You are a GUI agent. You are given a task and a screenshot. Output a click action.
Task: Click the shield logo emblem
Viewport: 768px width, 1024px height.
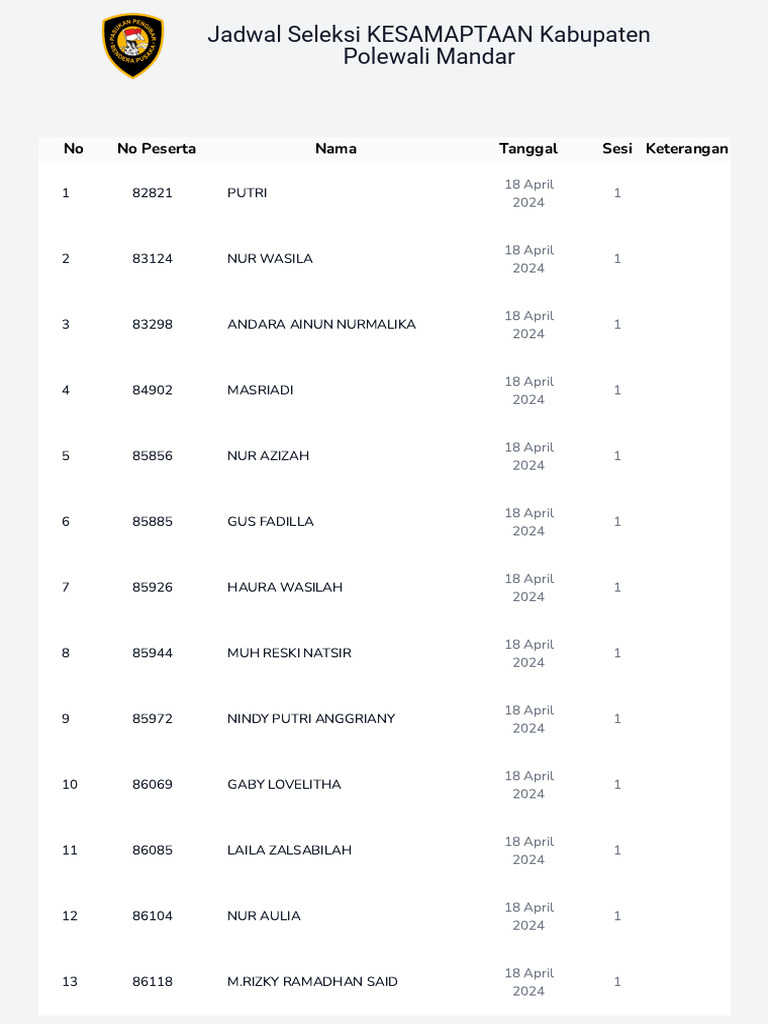coord(133,45)
